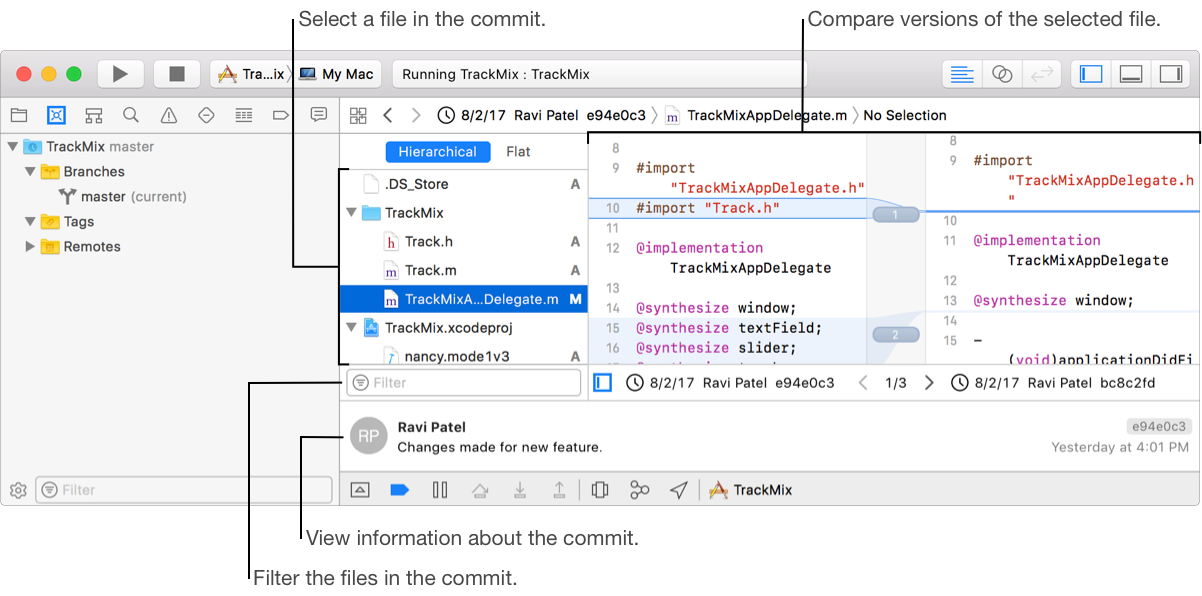Collapse the TrackMix folder in commit

(x=351, y=213)
